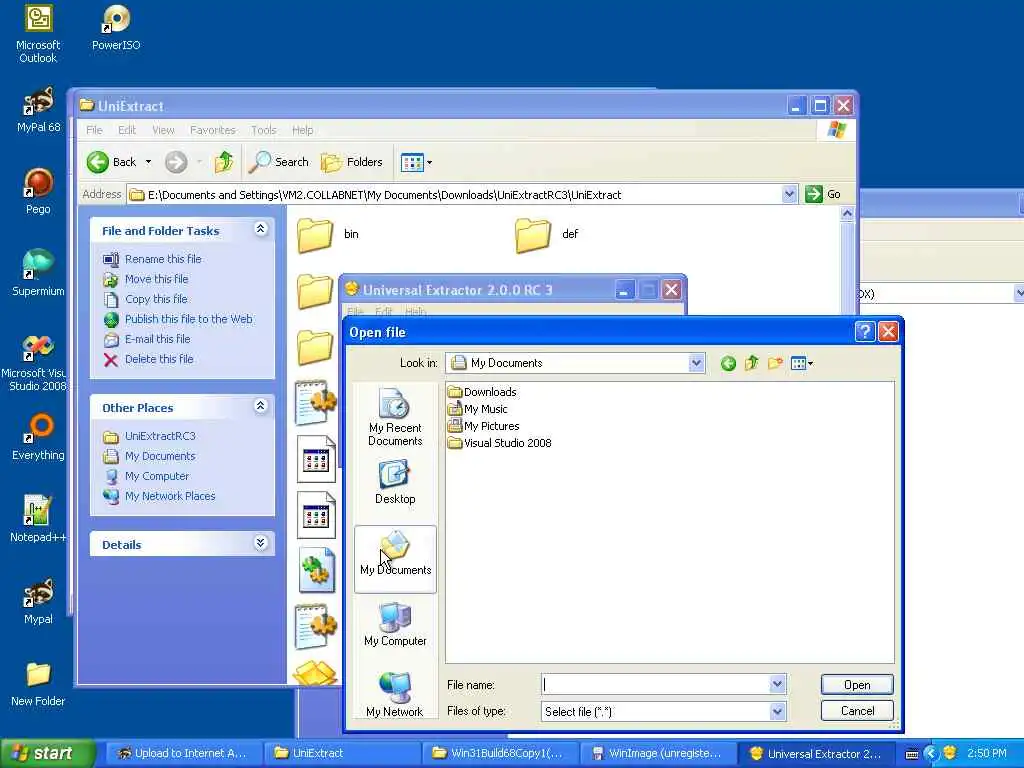
Task: Collapse File and Folder Tasks panel
Action: coord(261,229)
